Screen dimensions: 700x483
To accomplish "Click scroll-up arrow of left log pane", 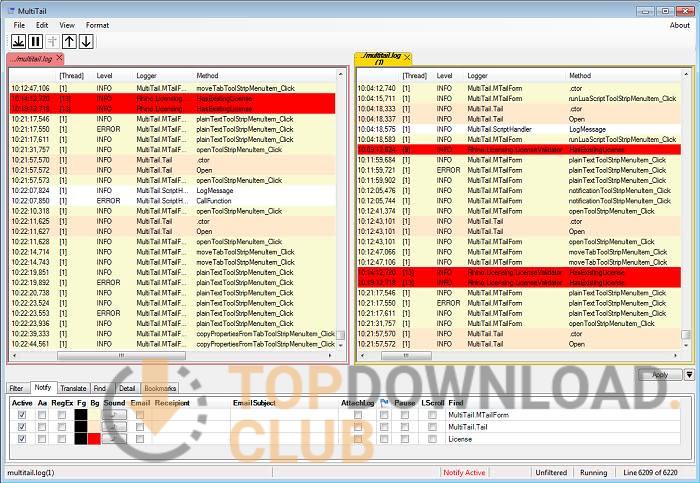I will [x=341, y=74].
